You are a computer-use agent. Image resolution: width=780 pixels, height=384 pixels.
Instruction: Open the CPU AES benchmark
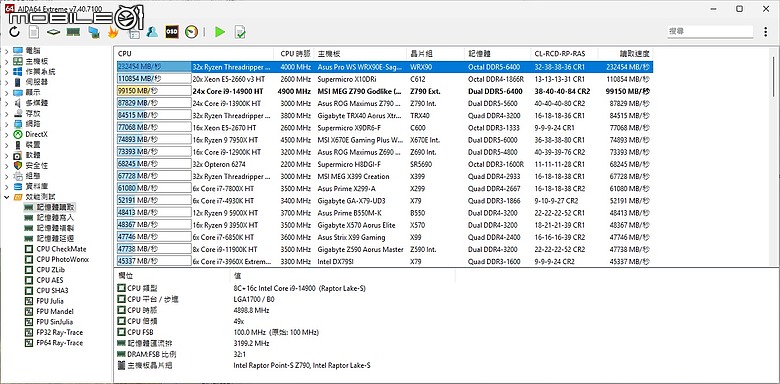click(50, 281)
